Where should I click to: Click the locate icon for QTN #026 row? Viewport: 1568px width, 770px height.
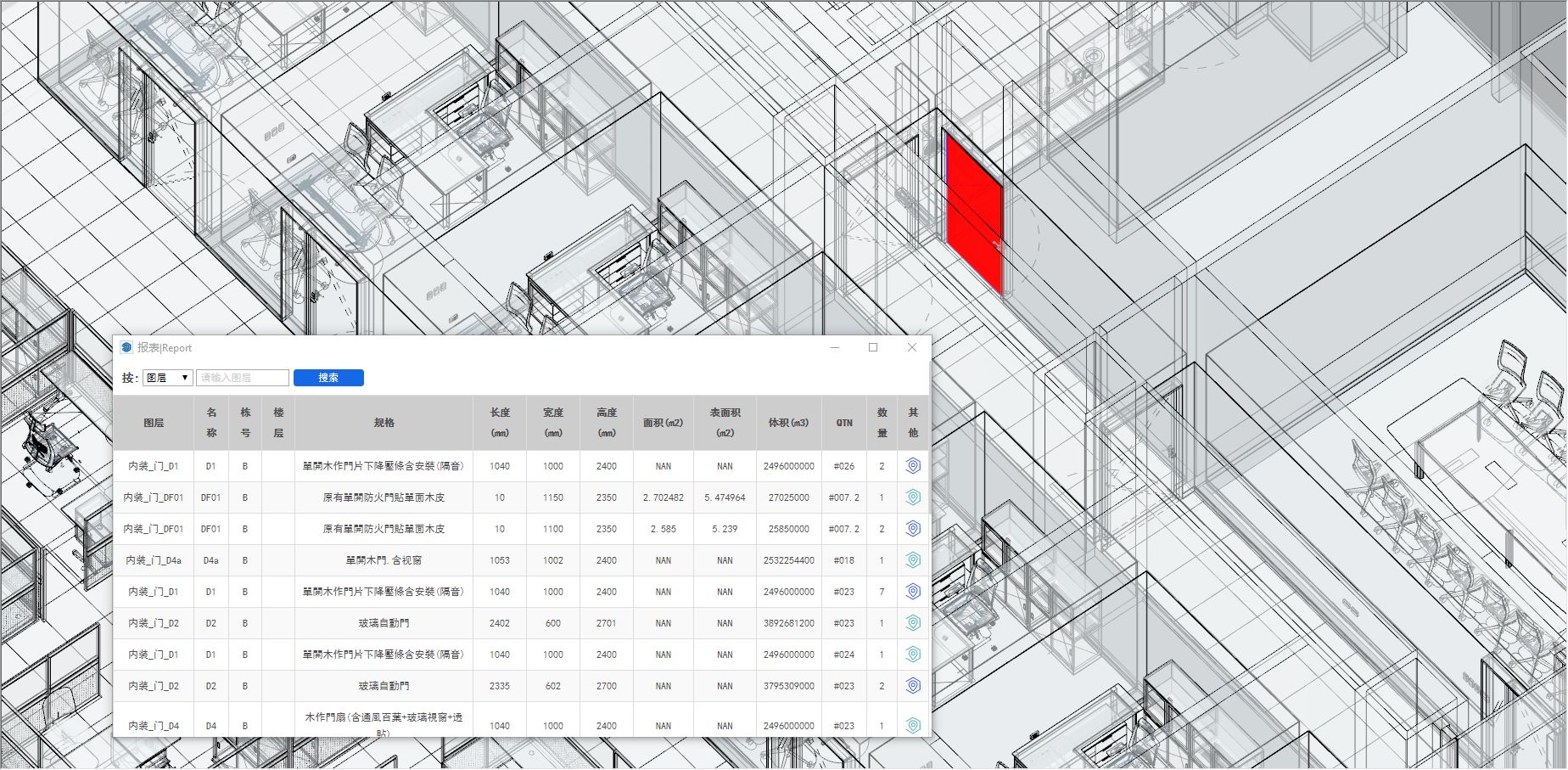[x=913, y=466]
